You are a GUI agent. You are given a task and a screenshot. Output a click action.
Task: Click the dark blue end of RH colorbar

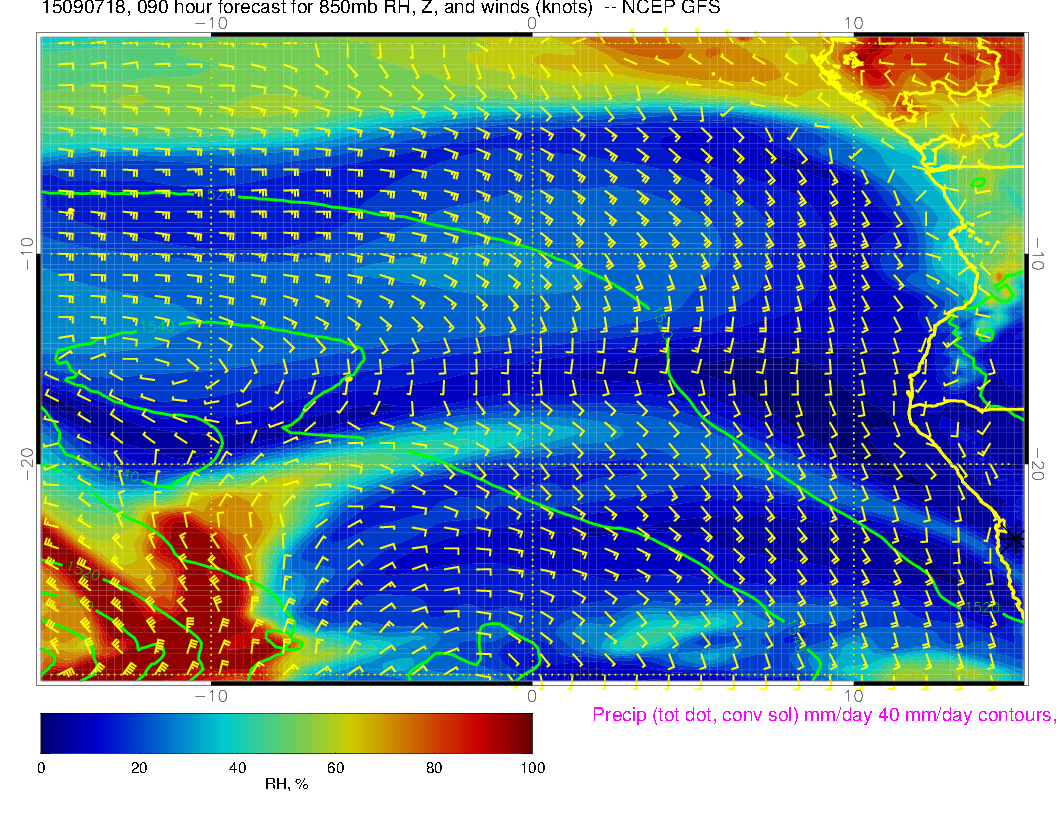(51, 733)
